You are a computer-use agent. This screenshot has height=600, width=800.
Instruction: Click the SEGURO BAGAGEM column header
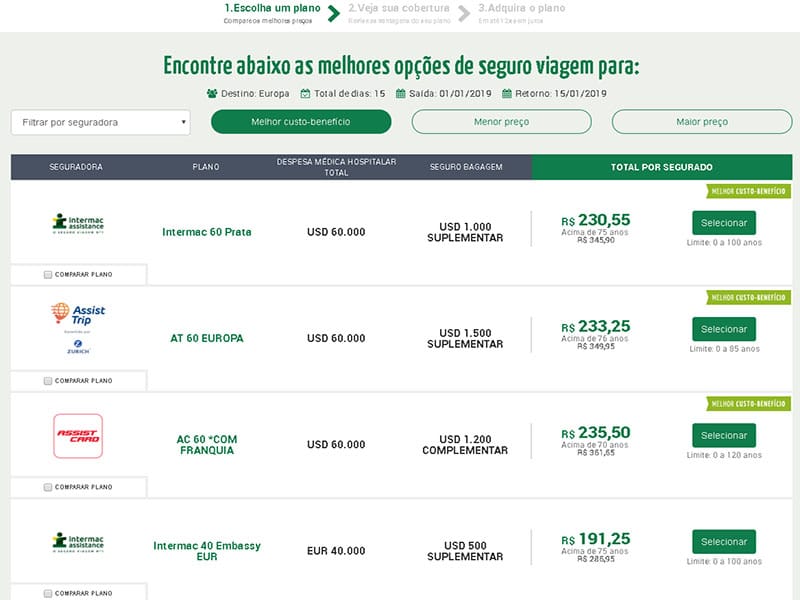pyautogui.click(x=466, y=167)
